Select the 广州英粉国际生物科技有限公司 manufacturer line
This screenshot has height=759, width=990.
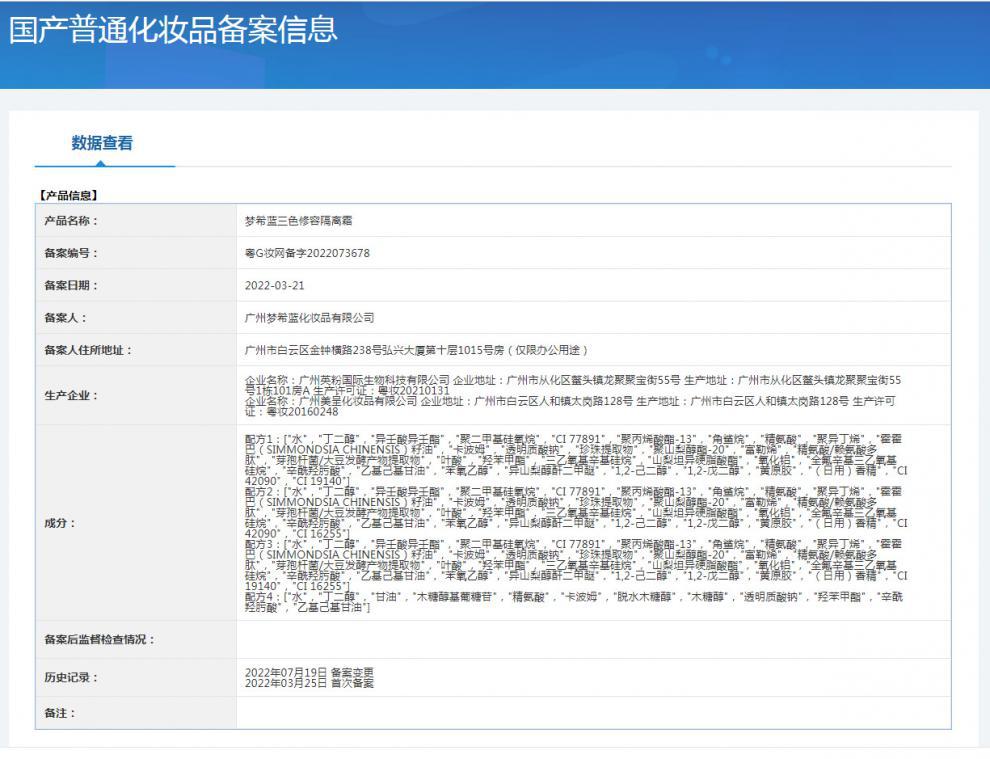coord(573,385)
